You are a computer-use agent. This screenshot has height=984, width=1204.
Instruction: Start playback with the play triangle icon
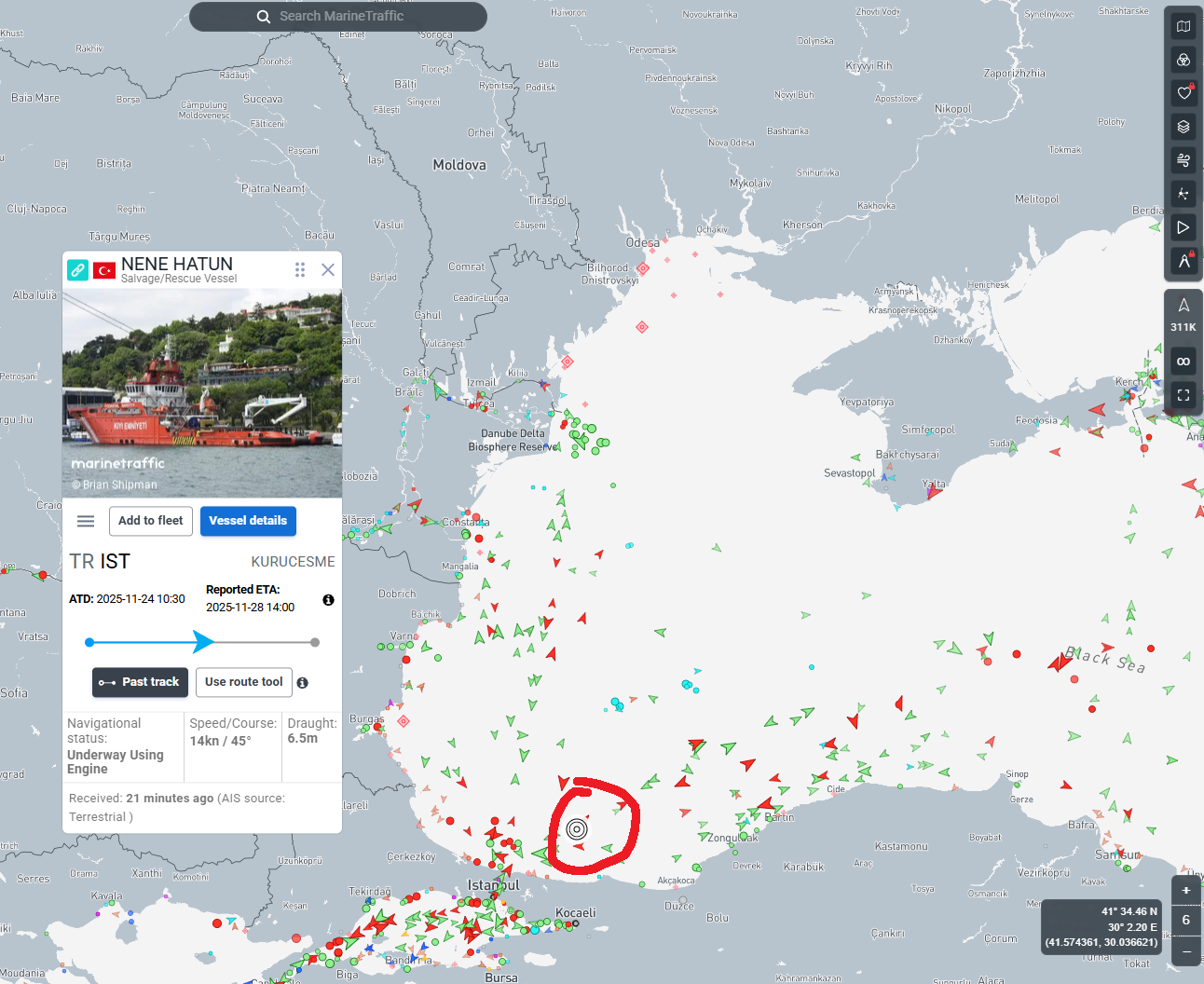pos(1183,227)
